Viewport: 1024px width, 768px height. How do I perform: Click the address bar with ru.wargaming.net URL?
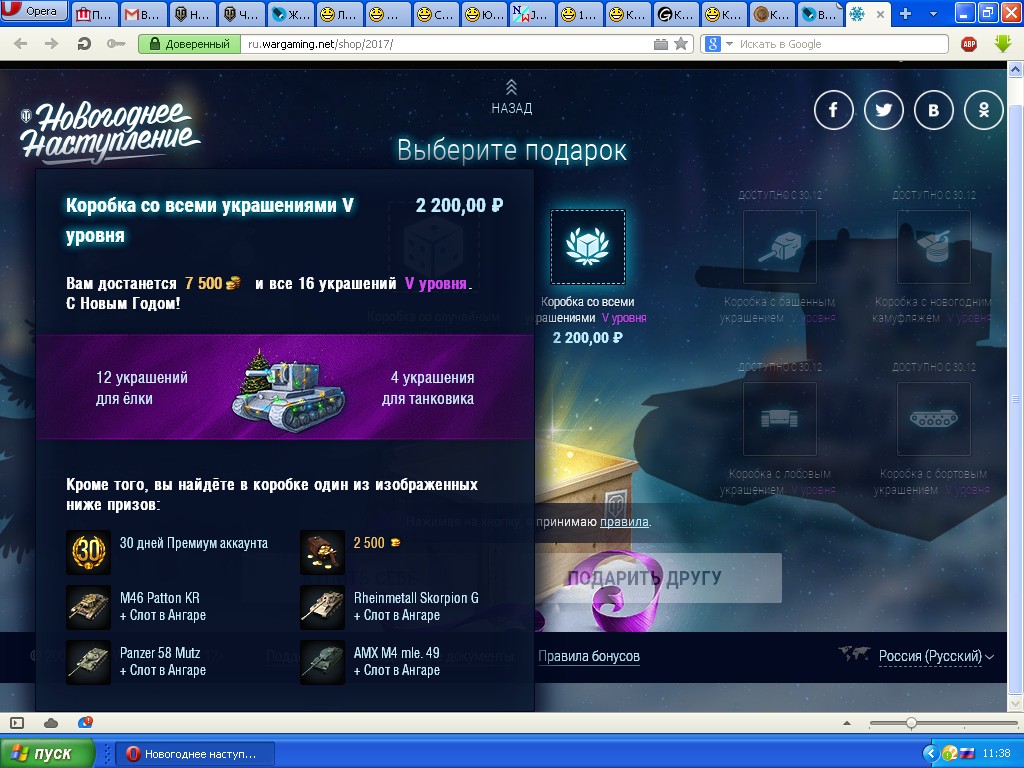pyautogui.click(x=447, y=44)
